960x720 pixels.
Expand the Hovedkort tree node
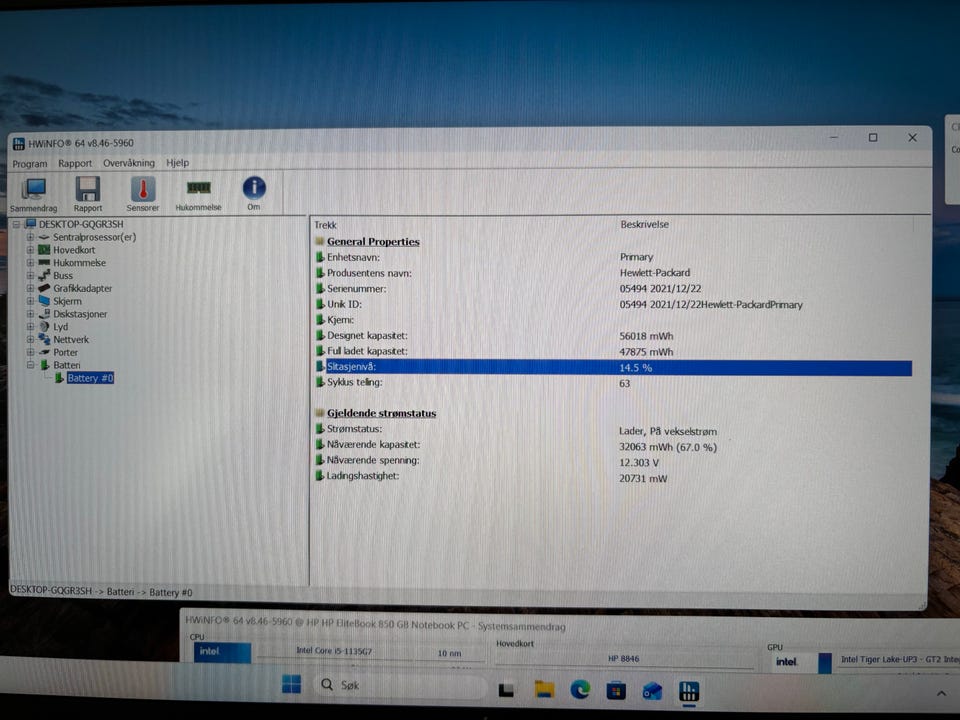coord(29,250)
